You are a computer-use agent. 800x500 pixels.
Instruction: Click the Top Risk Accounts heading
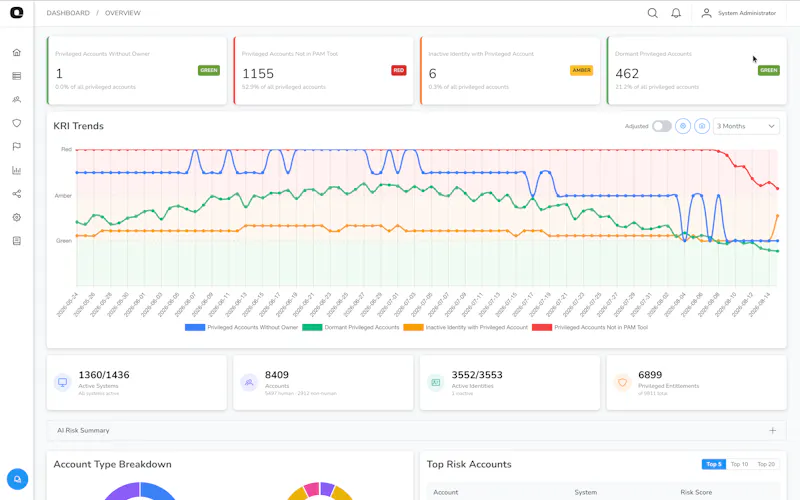pos(469,464)
